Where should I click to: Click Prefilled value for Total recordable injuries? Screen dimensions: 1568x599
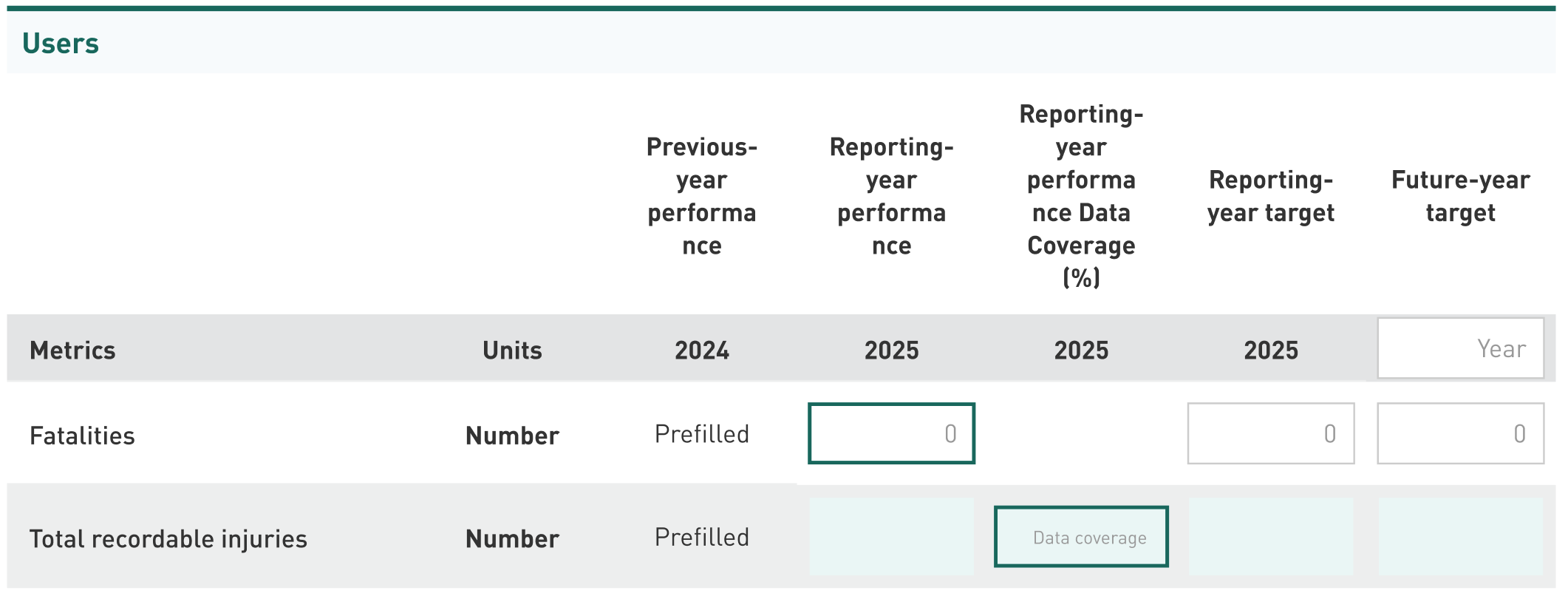(x=701, y=538)
